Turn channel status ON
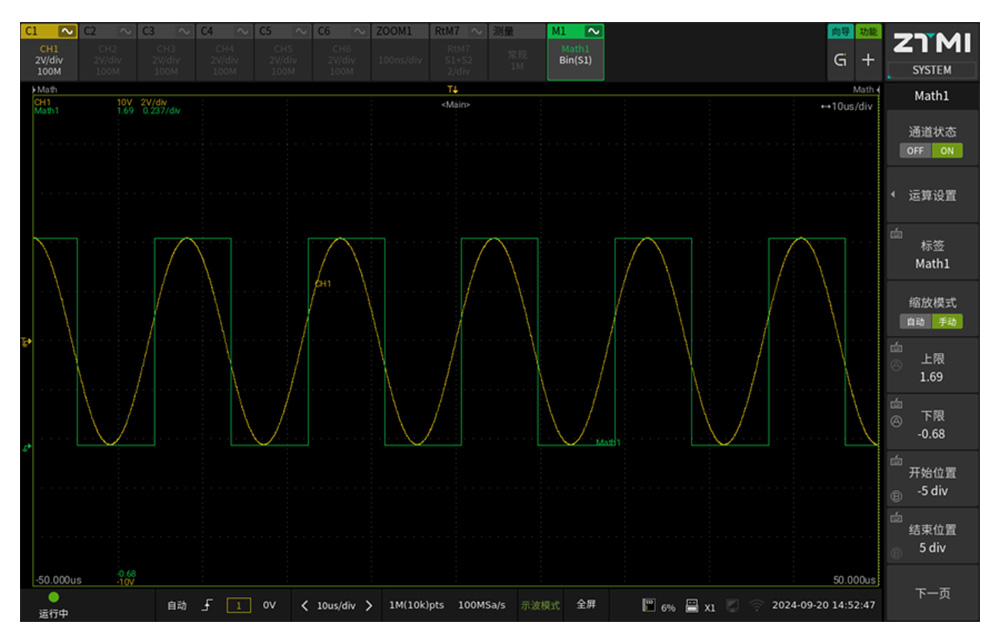The height and width of the screenshot is (644, 1000). 947,151
